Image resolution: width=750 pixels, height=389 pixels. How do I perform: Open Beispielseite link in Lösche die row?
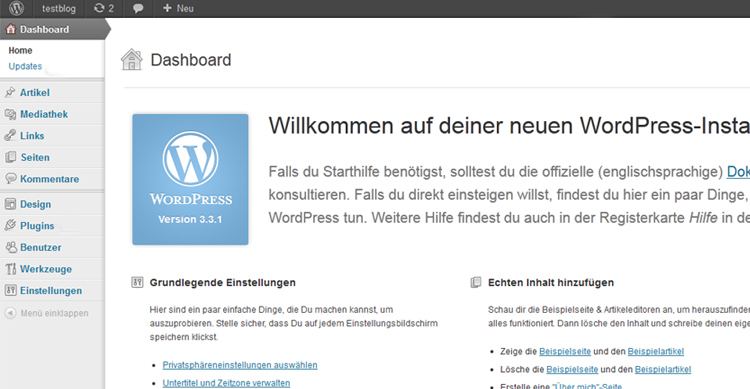[x=572, y=369]
